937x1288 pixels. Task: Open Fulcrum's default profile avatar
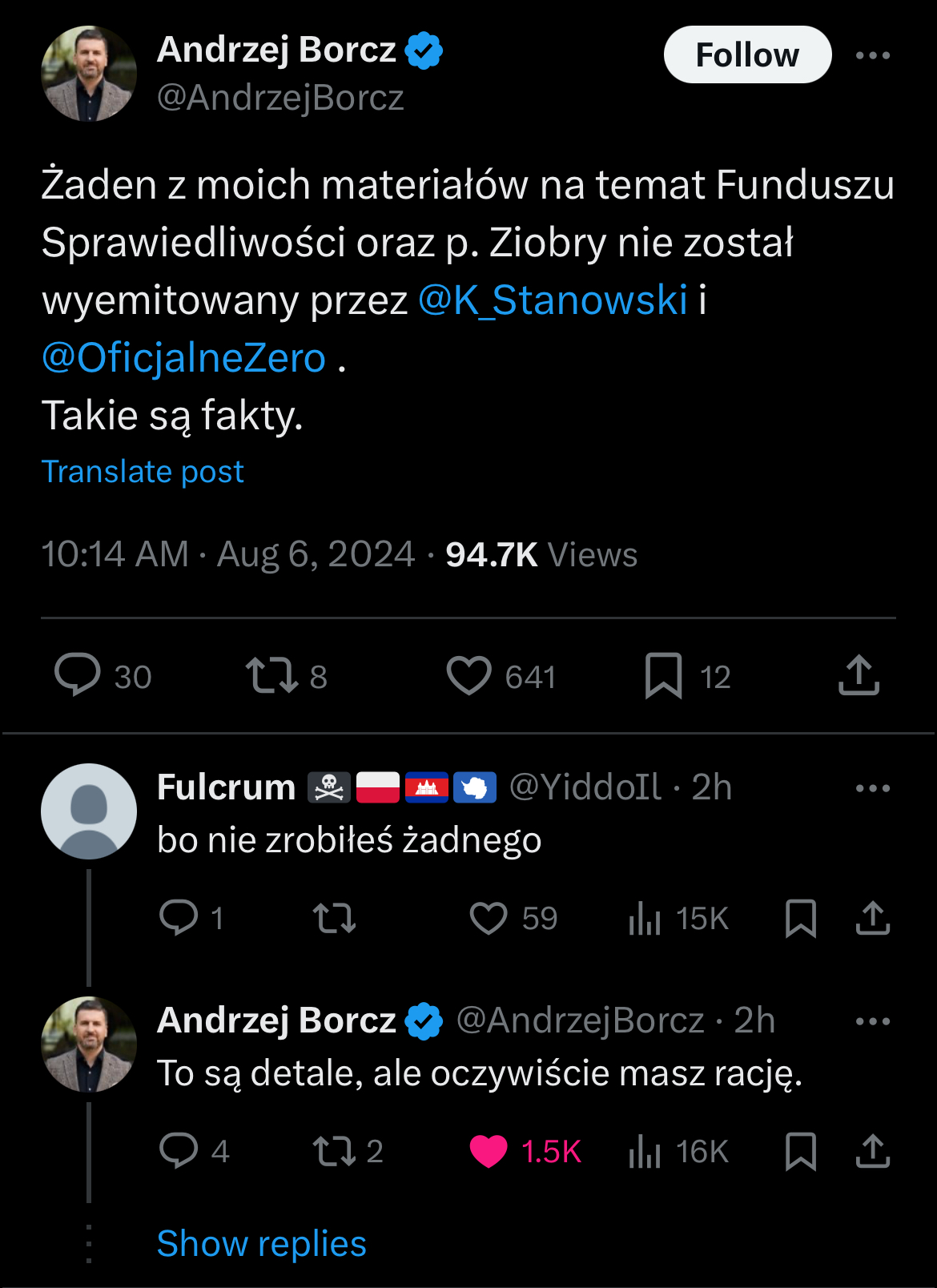(x=89, y=811)
